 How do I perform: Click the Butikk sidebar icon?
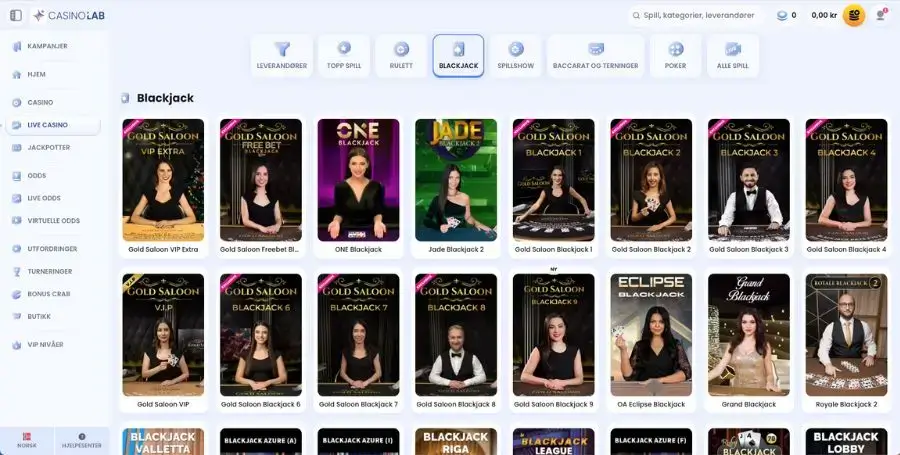(x=17, y=317)
